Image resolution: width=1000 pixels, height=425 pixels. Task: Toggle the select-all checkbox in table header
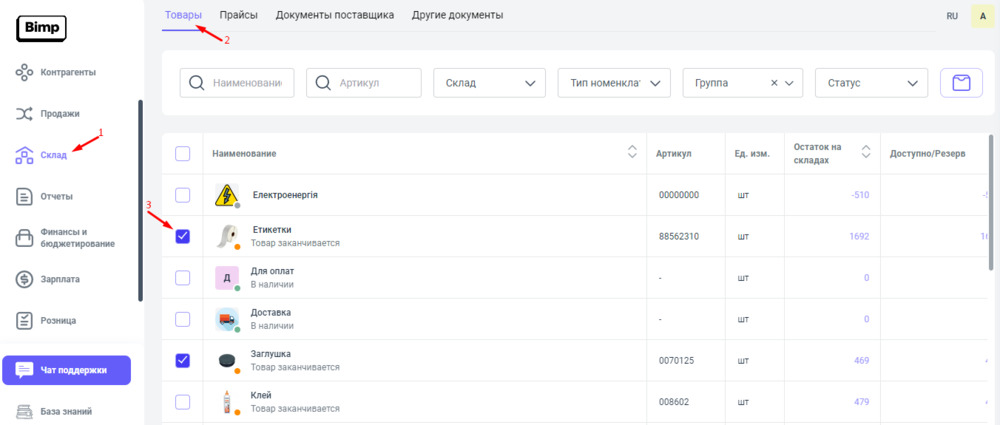(x=182, y=153)
